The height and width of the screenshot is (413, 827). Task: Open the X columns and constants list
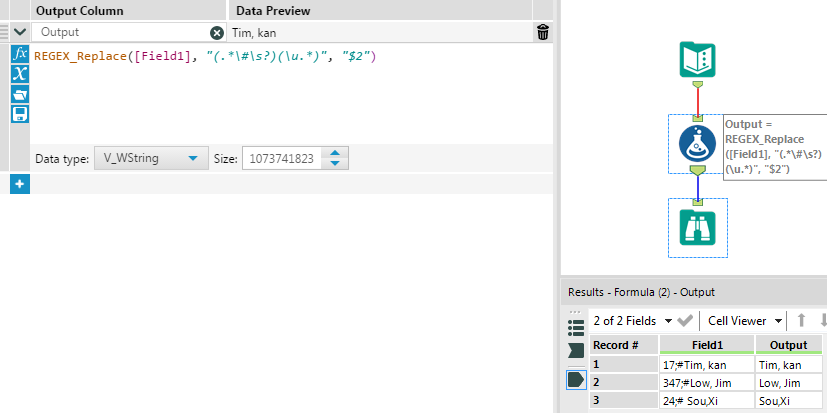click(20, 74)
